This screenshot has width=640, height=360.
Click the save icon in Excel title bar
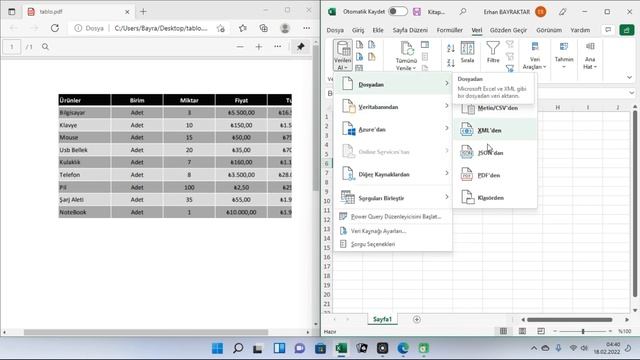point(416,12)
